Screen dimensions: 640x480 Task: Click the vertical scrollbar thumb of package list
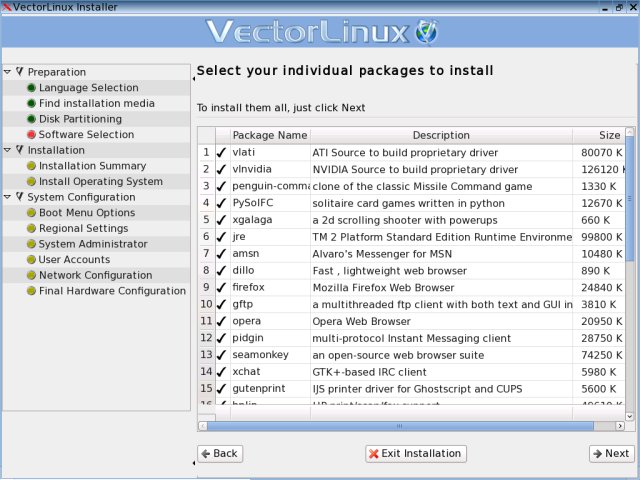[629, 199]
